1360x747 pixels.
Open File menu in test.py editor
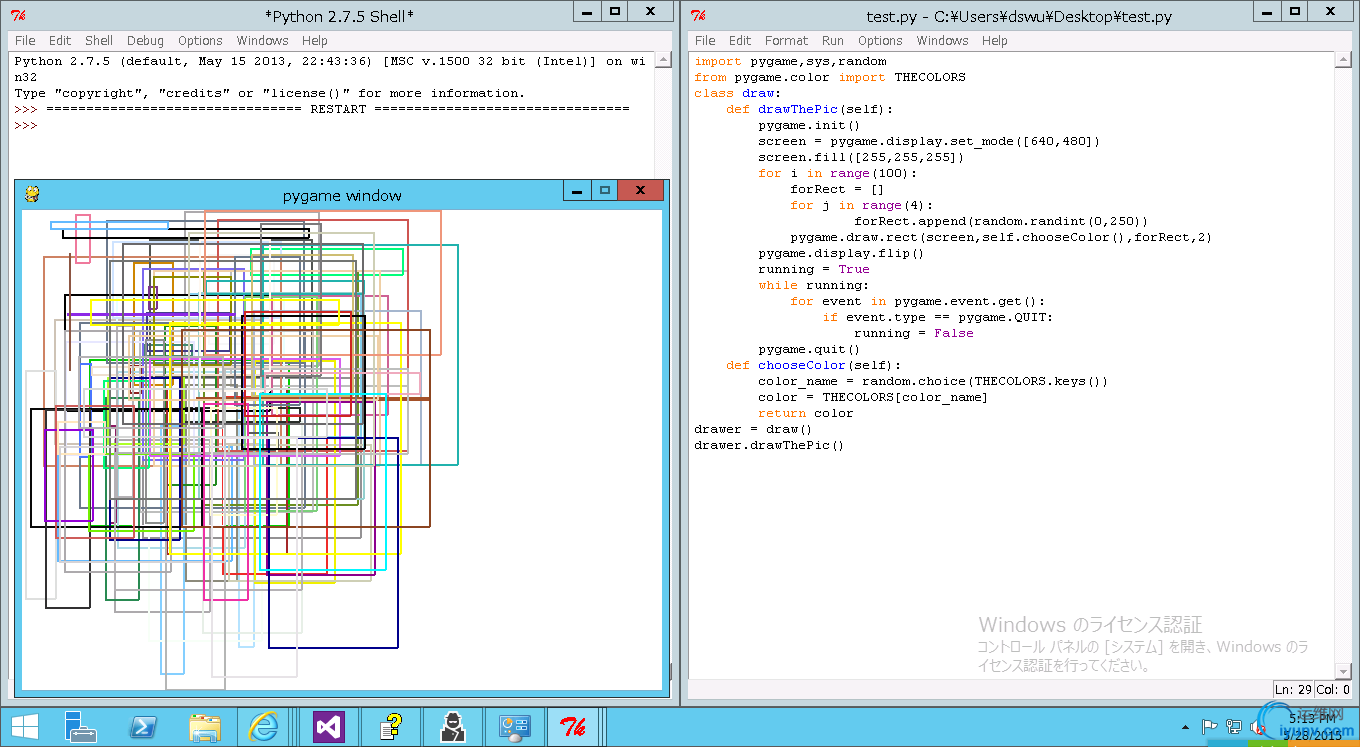pos(705,41)
